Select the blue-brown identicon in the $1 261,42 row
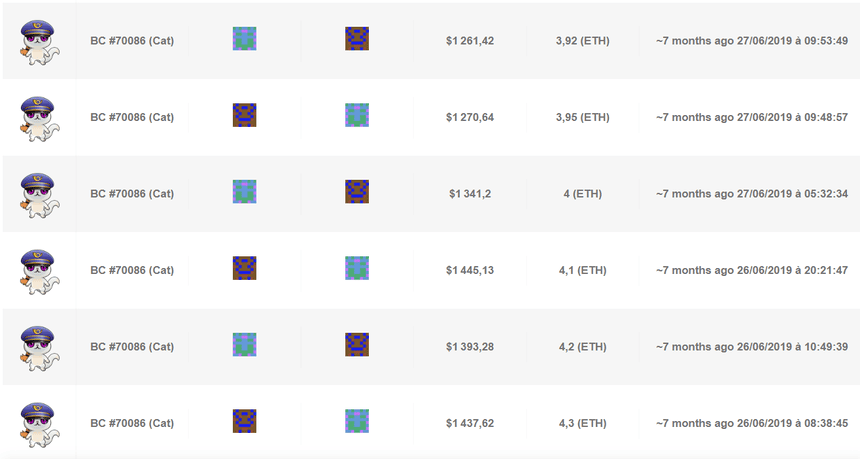Screen dimensions: 860x459 (357, 39)
